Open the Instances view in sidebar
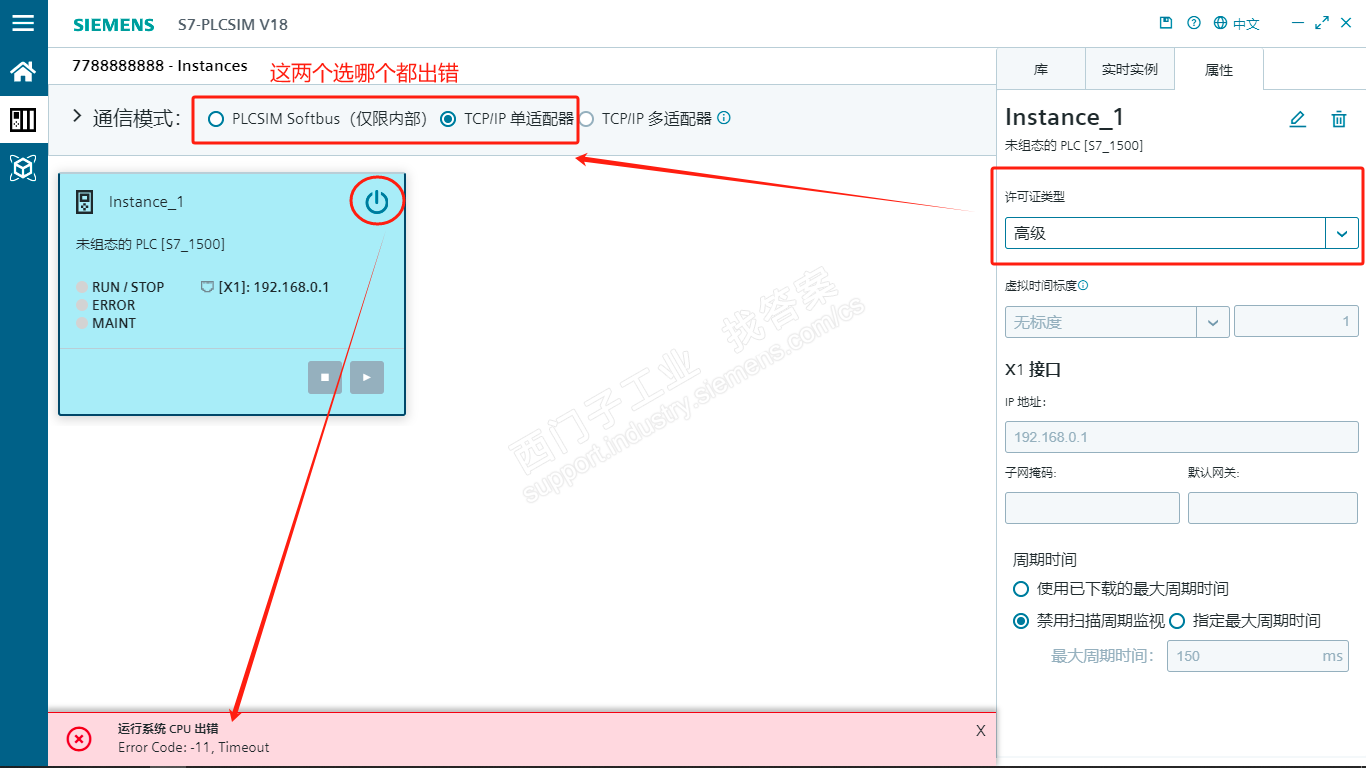The image size is (1366, 768). (x=23, y=120)
